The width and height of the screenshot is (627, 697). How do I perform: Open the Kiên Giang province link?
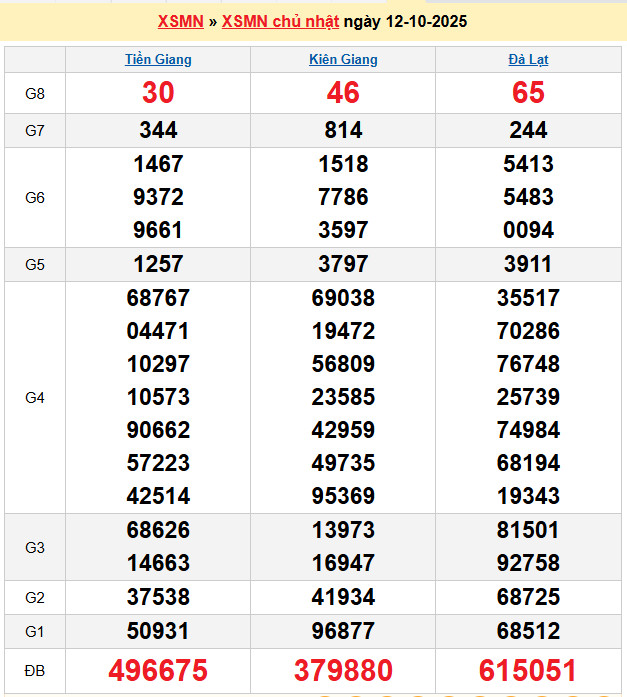tap(343, 59)
